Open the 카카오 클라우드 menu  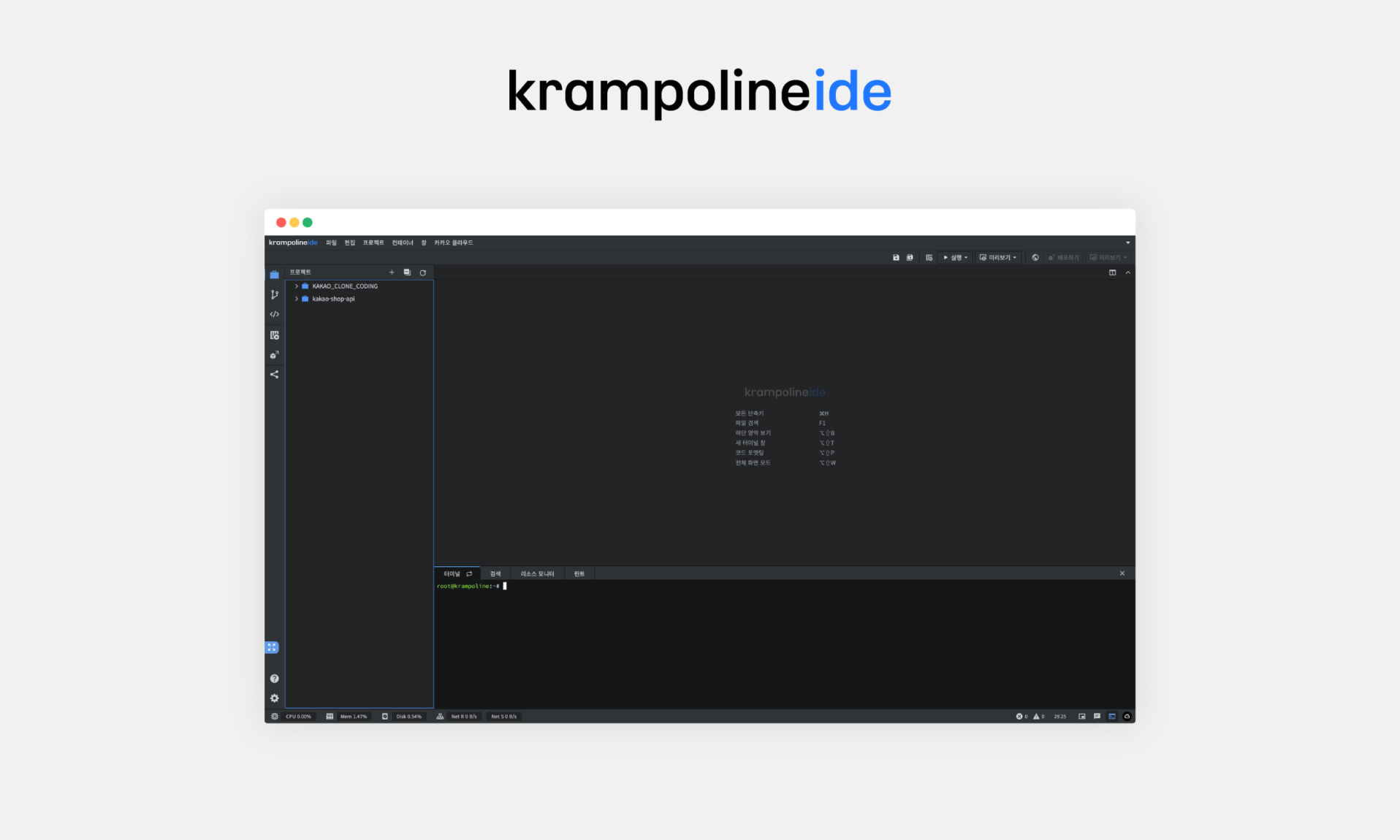click(x=453, y=243)
